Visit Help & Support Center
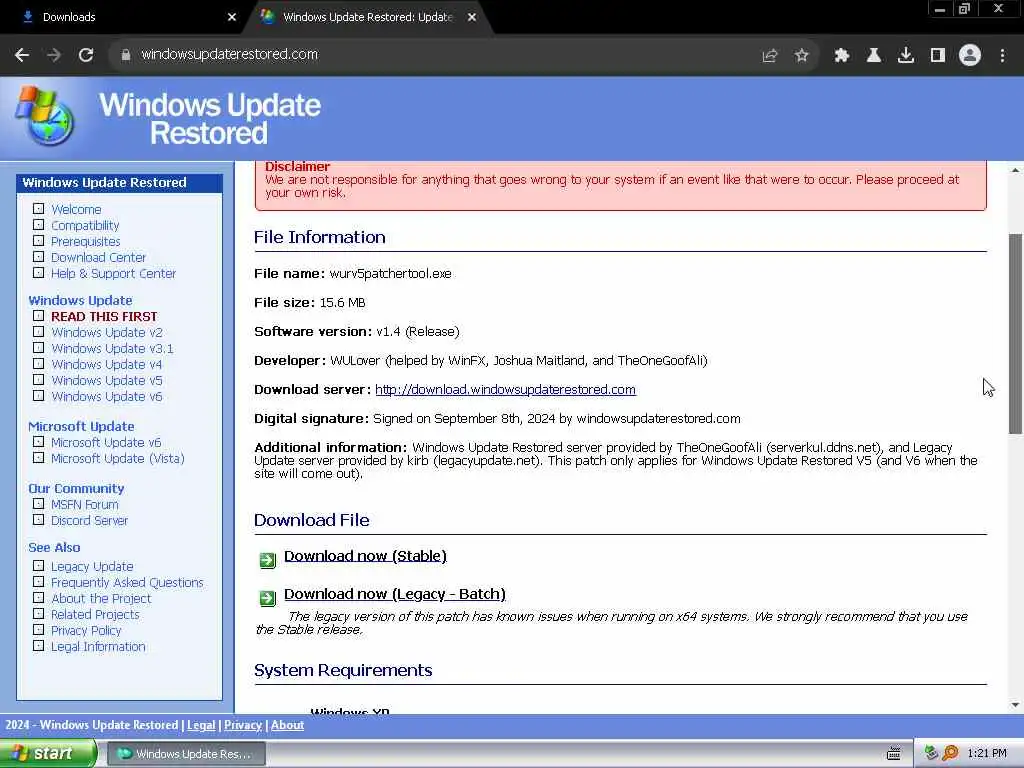This screenshot has width=1024, height=768. 114,274
